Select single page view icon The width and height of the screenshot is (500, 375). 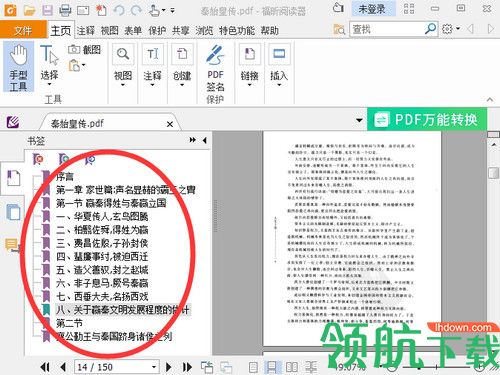pyautogui.click(x=253, y=367)
